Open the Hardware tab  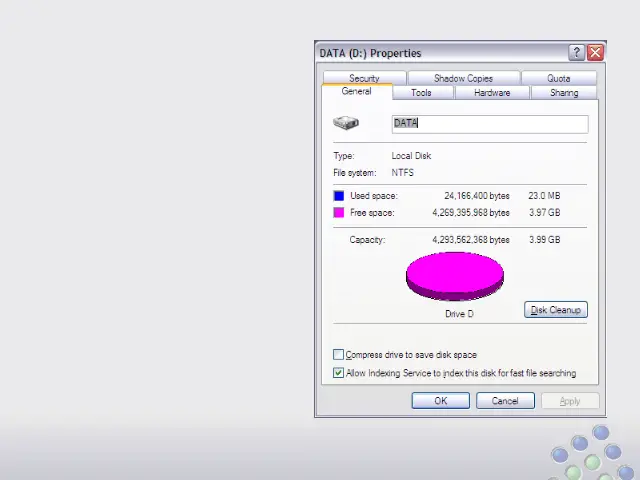click(x=492, y=93)
